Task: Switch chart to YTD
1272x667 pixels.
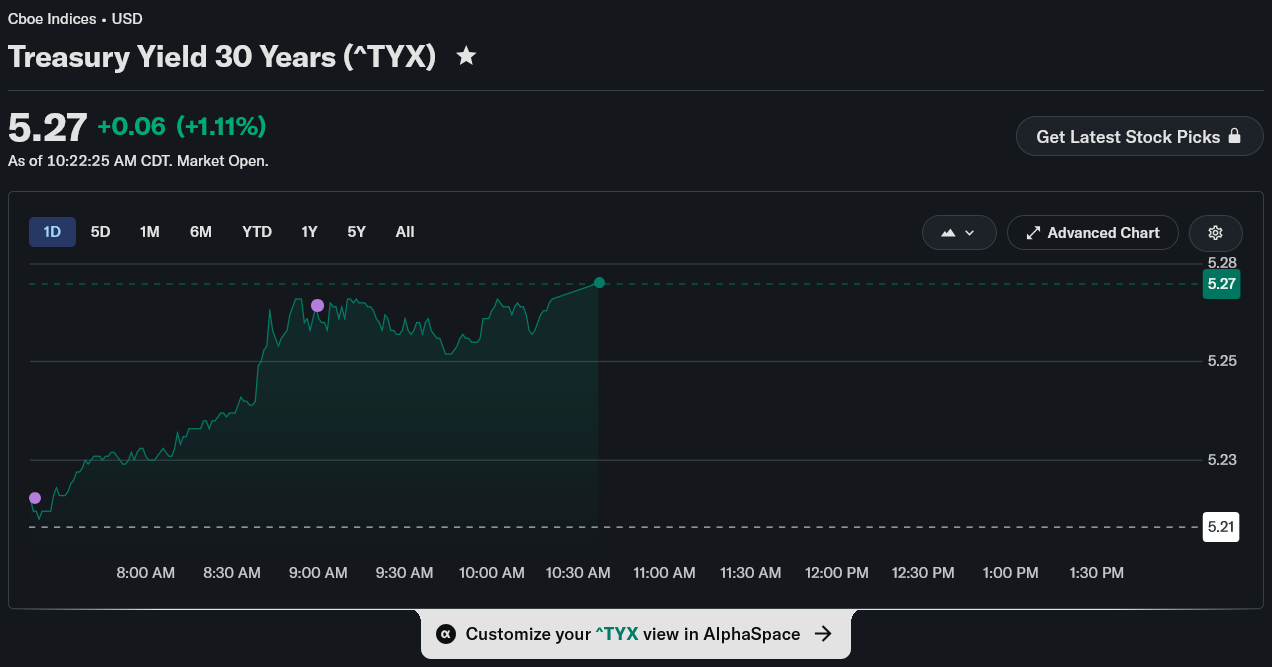Action: [x=257, y=232]
